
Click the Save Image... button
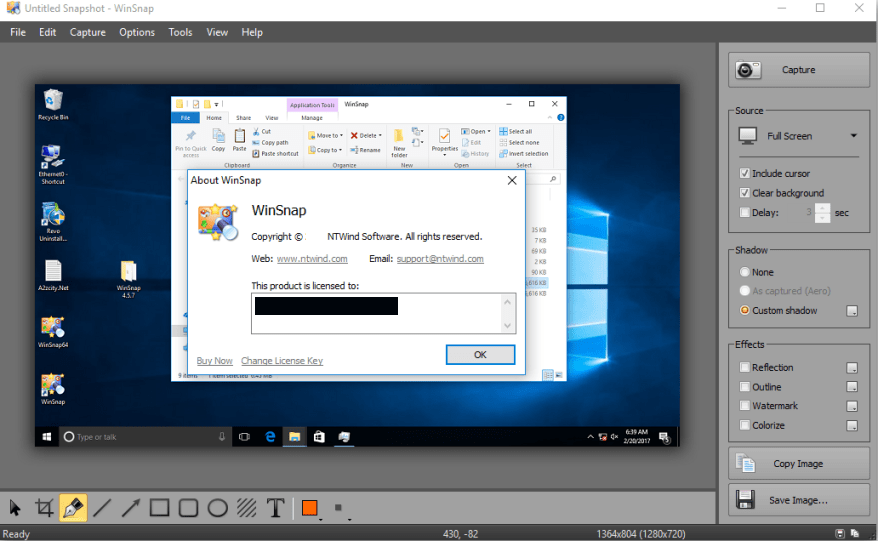[x=799, y=500]
